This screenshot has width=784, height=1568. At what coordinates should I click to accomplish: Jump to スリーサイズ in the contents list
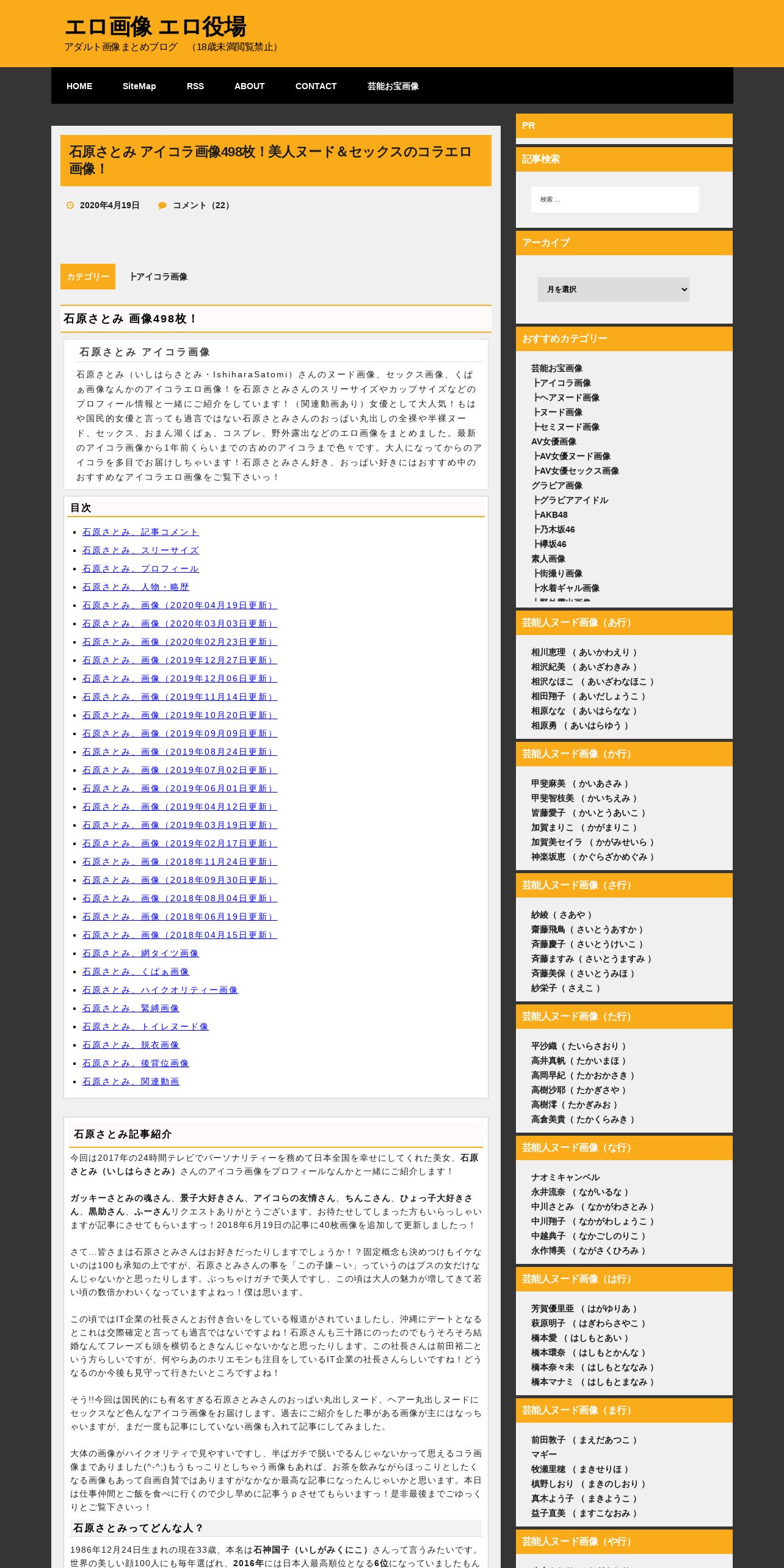[x=140, y=550]
